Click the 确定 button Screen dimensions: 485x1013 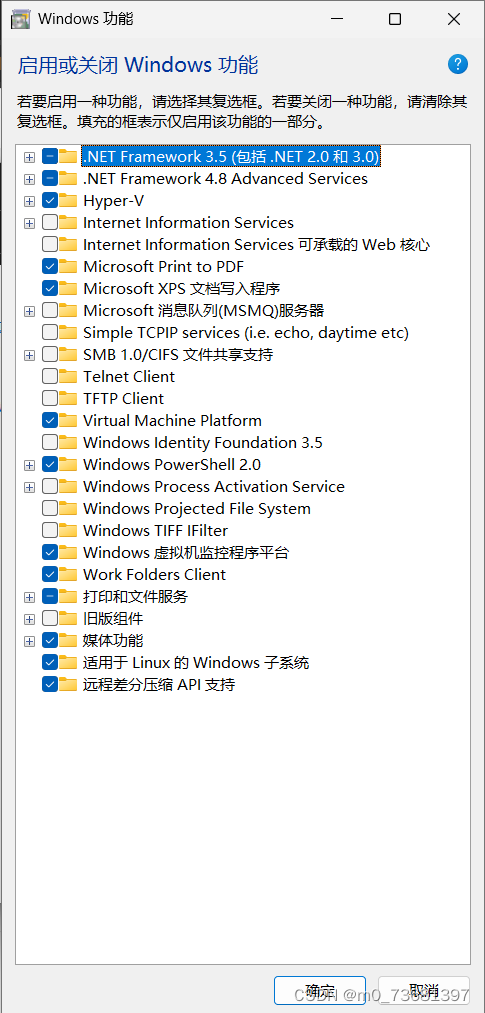320,990
